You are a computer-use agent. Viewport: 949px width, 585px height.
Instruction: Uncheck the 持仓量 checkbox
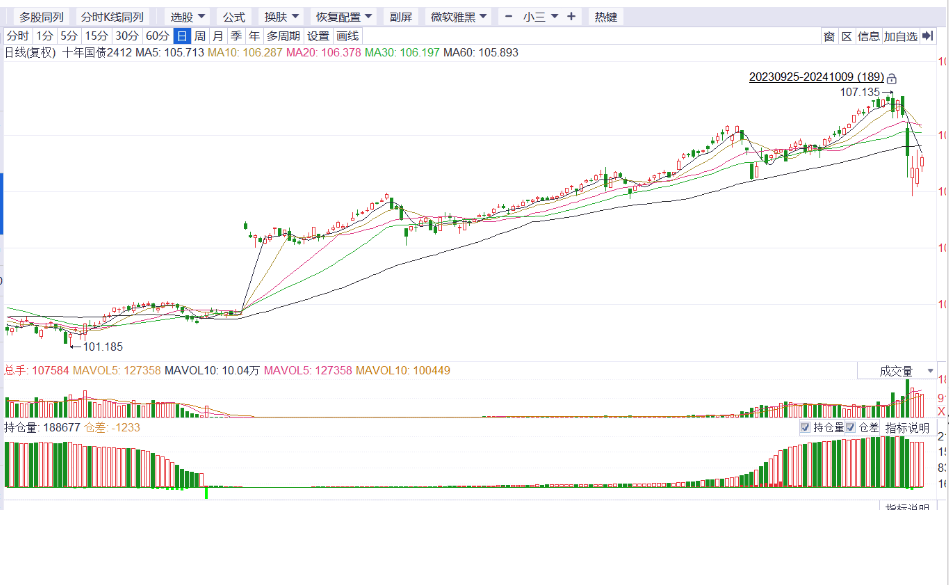pos(805,427)
